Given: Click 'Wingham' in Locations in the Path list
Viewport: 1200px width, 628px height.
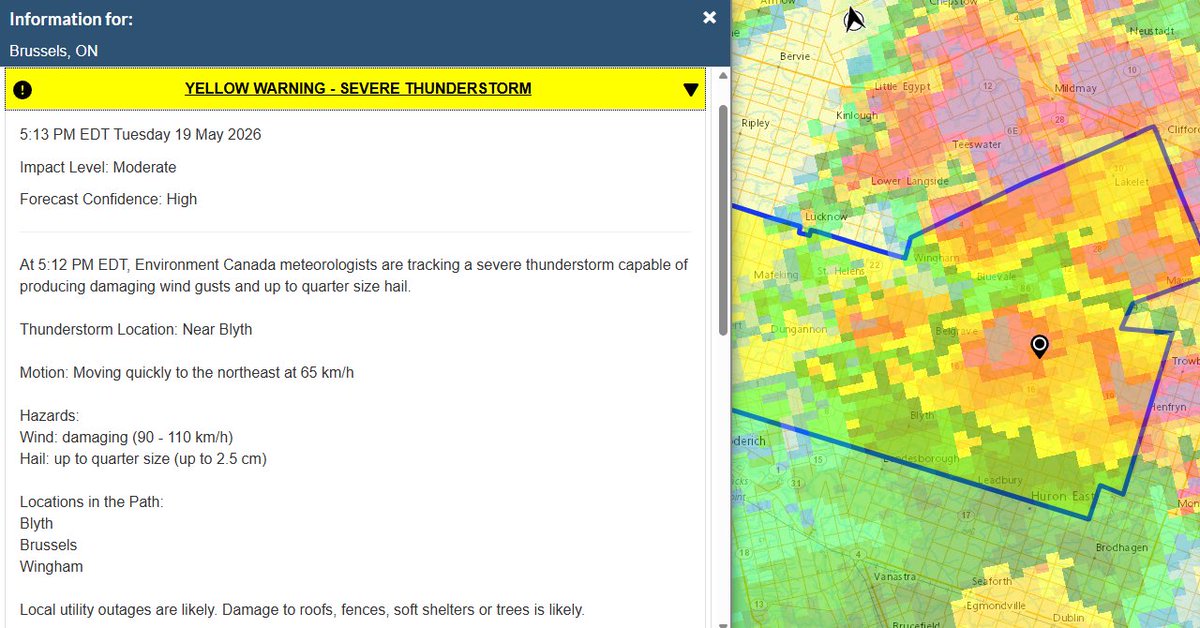Looking at the screenshot, I should 51,567.
